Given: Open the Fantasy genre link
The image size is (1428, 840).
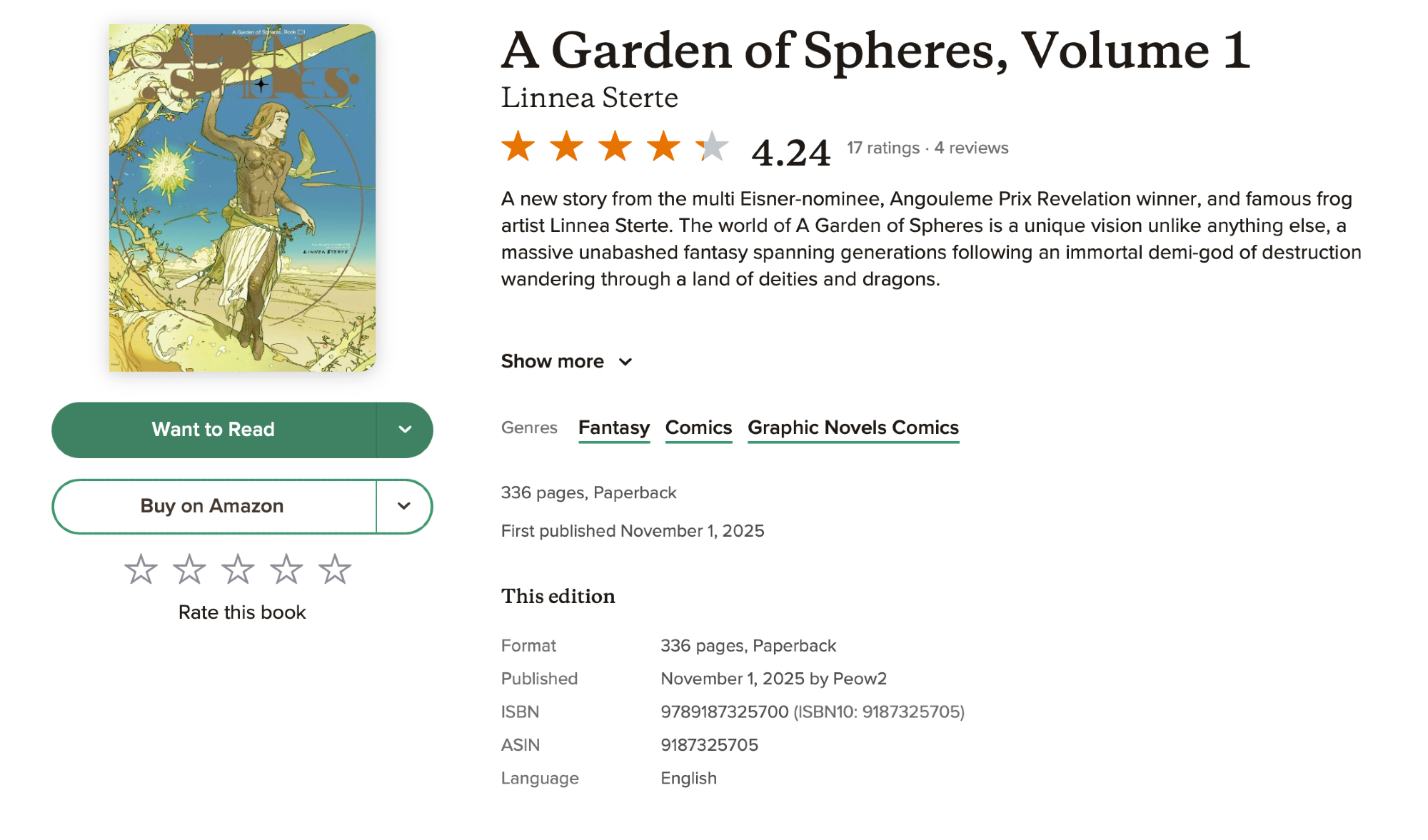Looking at the screenshot, I should click(614, 427).
